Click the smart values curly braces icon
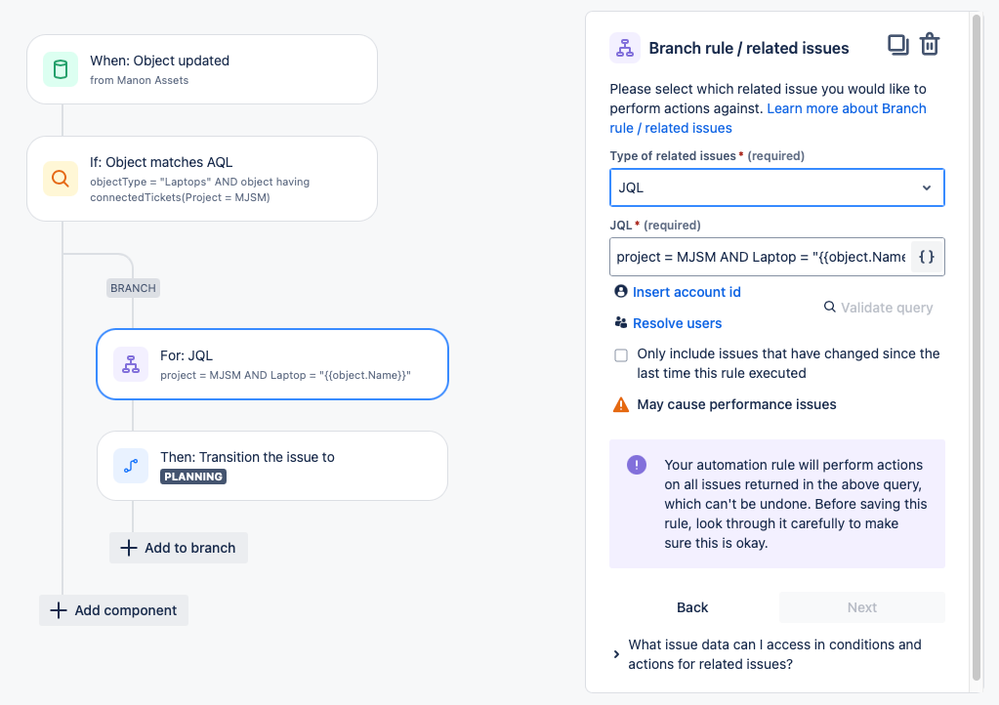This screenshot has height=705, width=999. coord(926,257)
